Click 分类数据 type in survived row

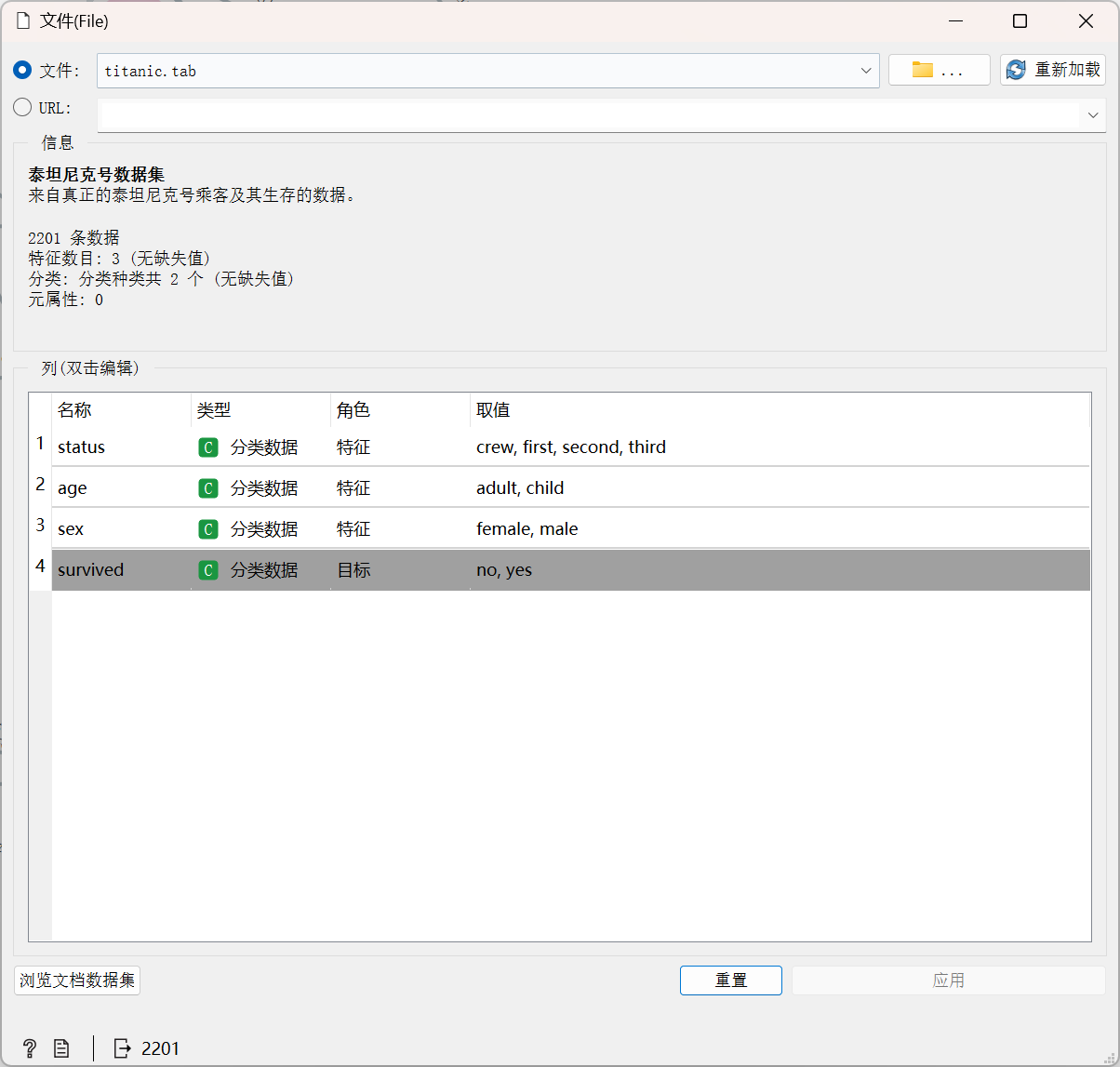tap(264, 570)
